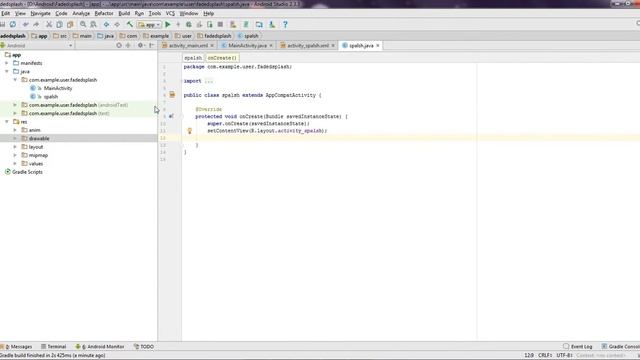Click the CRLF line separator in status bar
The height and width of the screenshot is (360, 640).
click(545, 356)
